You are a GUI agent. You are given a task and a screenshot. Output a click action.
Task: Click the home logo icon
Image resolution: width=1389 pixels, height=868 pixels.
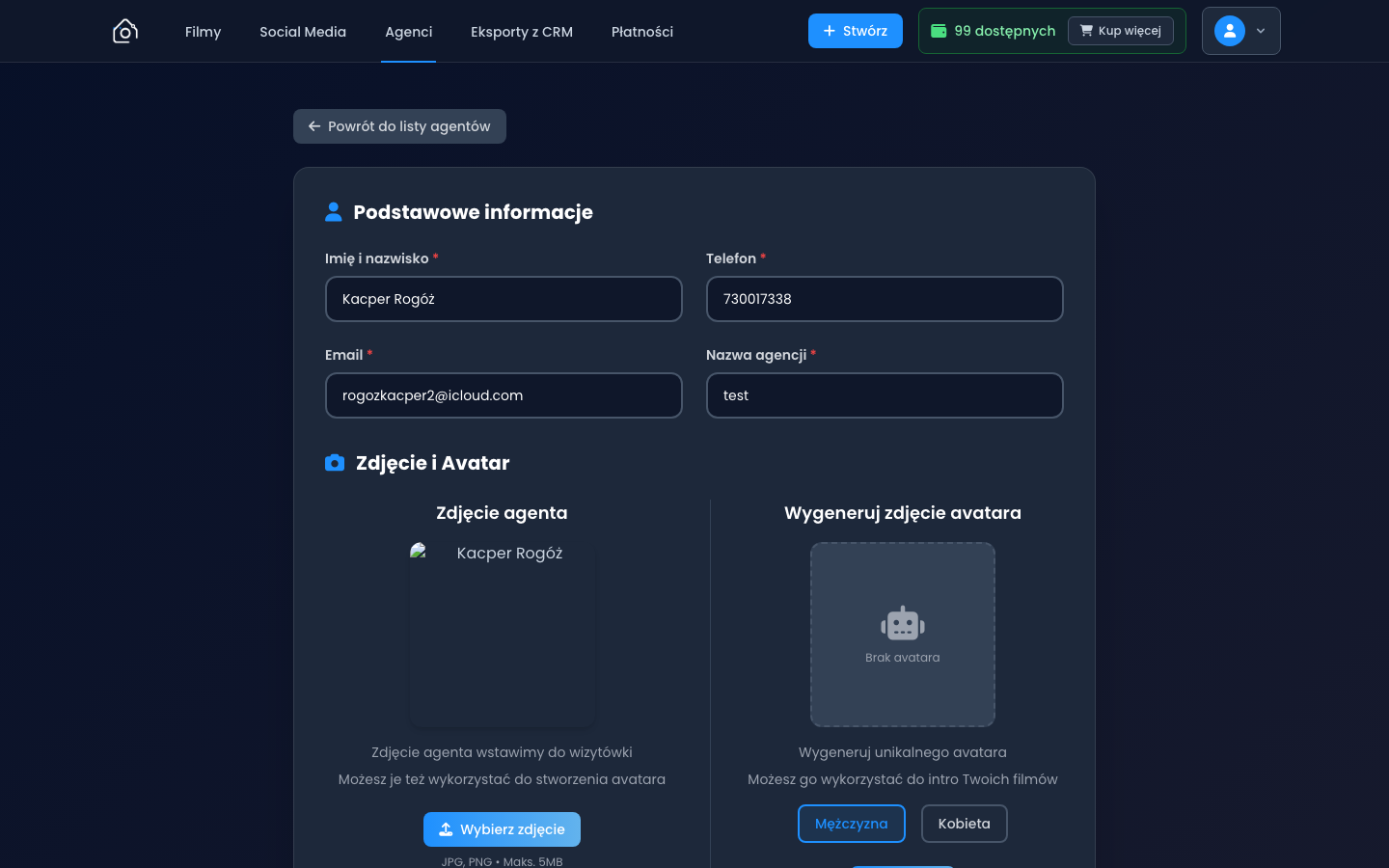click(x=125, y=31)
